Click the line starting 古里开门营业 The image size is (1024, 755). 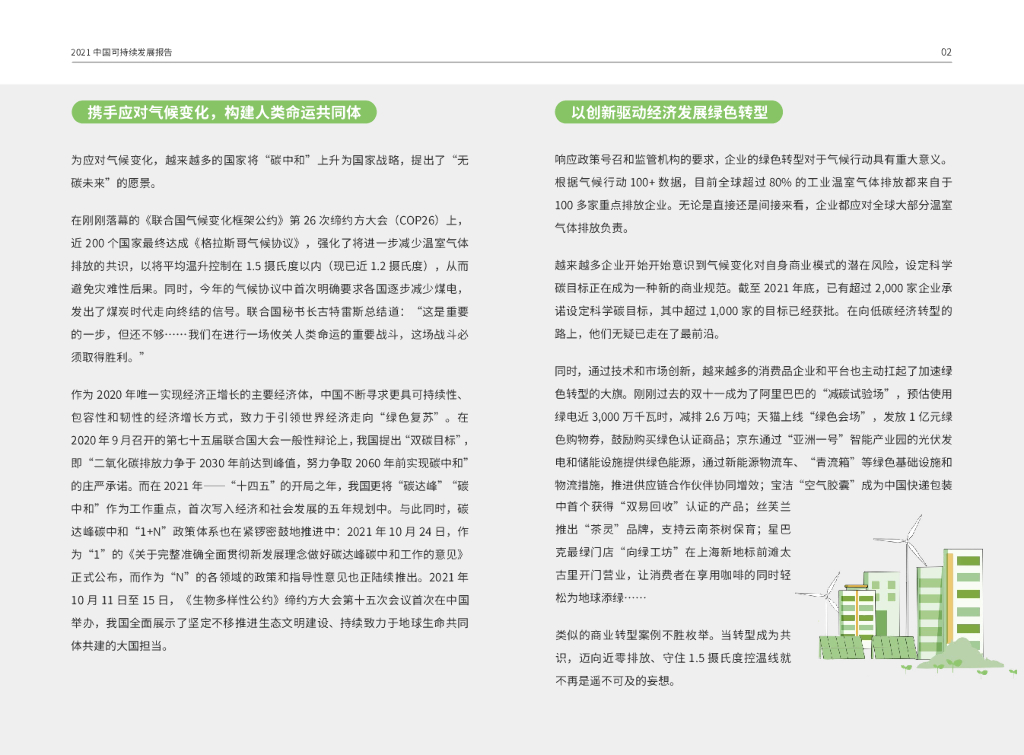[673, 575]
